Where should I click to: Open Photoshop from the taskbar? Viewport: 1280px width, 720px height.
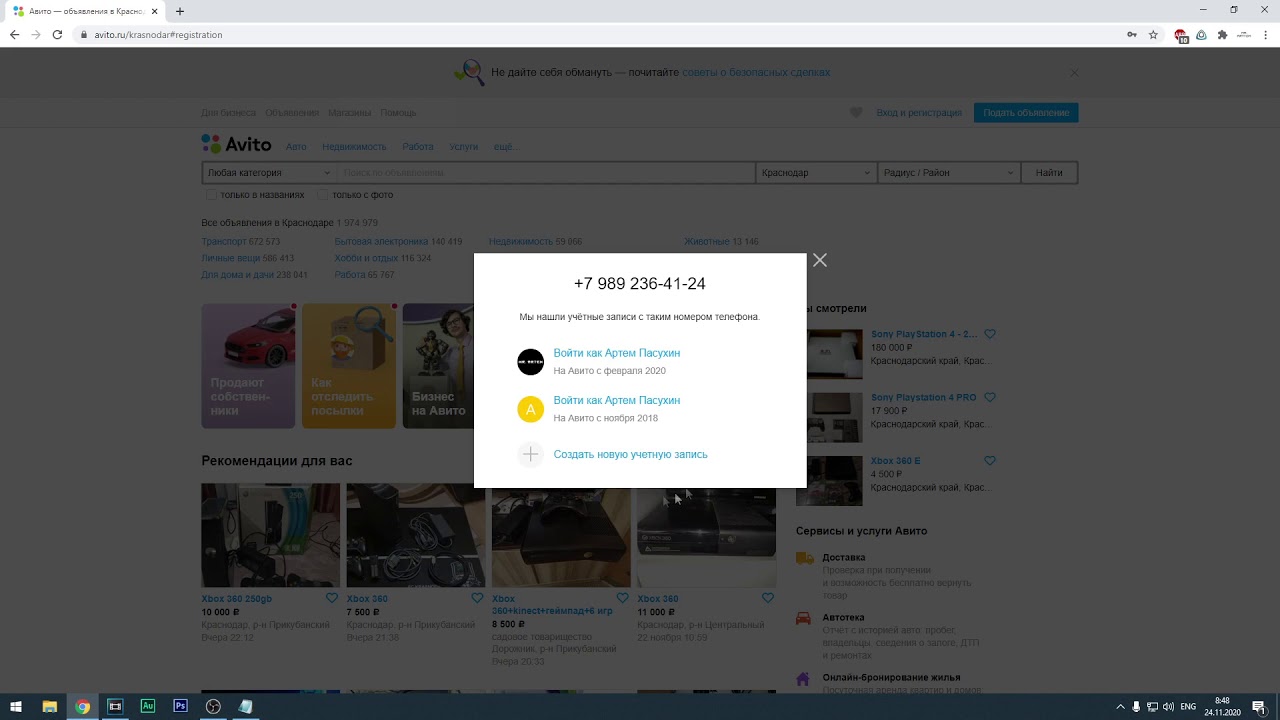[180, 706]
